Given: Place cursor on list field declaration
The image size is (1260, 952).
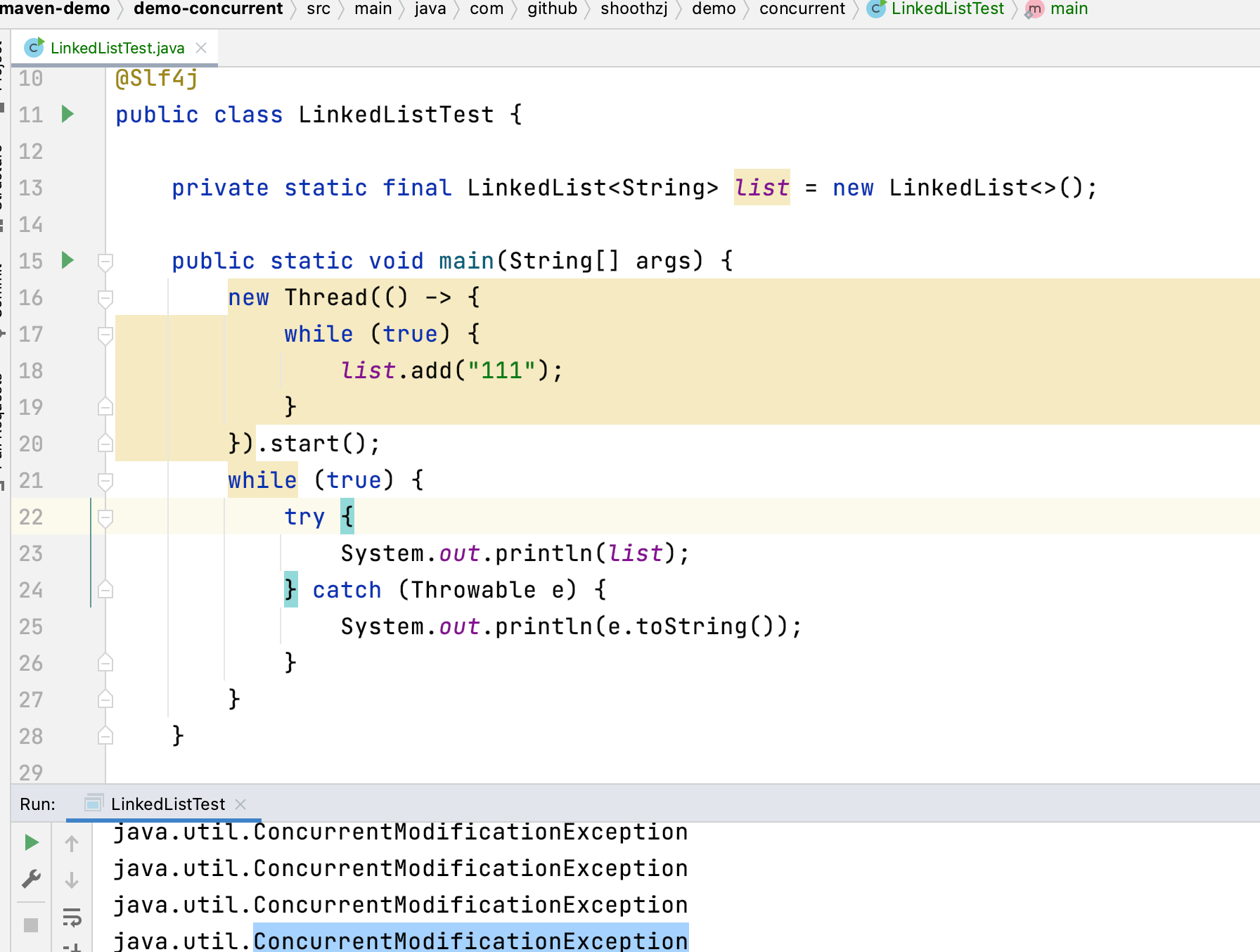Looking at the screenshot, I should click(x=761, y=187).
